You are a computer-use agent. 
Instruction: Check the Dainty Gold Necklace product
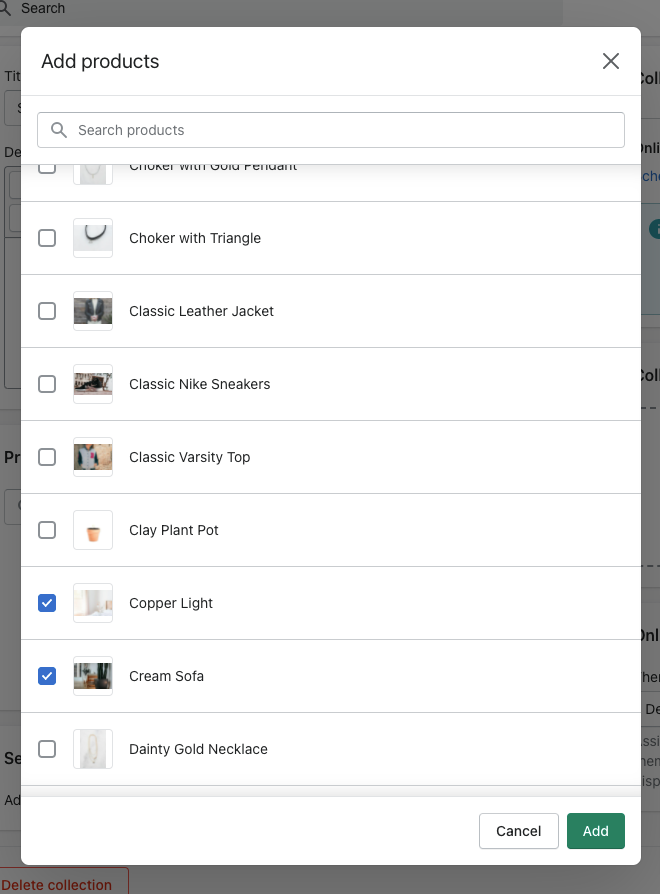(x=47, y=749)
